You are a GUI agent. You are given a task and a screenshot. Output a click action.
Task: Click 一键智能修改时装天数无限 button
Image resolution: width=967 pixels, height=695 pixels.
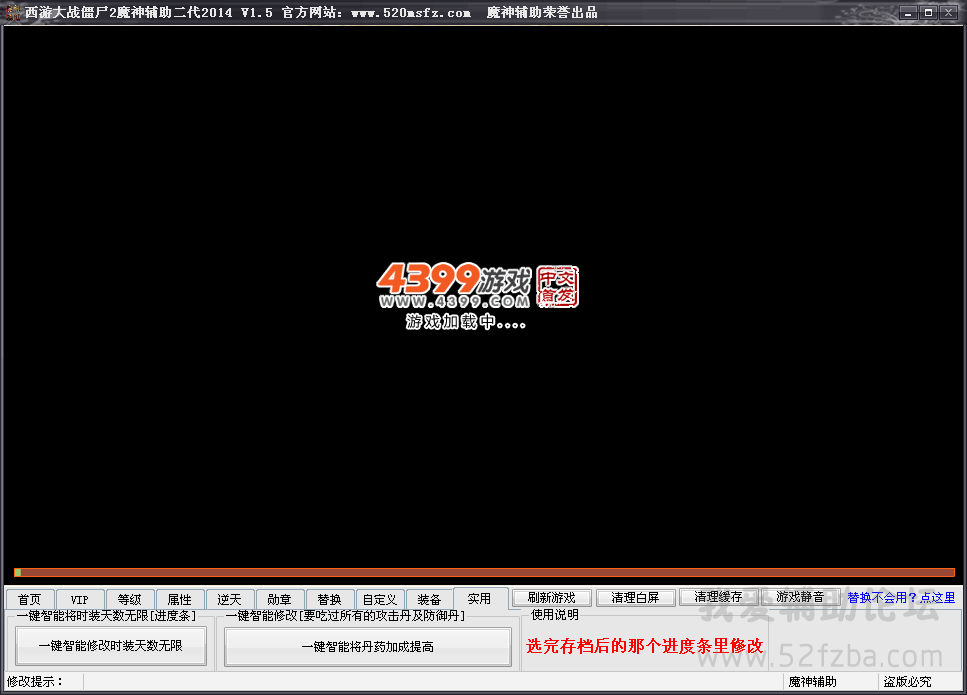pos(111,646)
